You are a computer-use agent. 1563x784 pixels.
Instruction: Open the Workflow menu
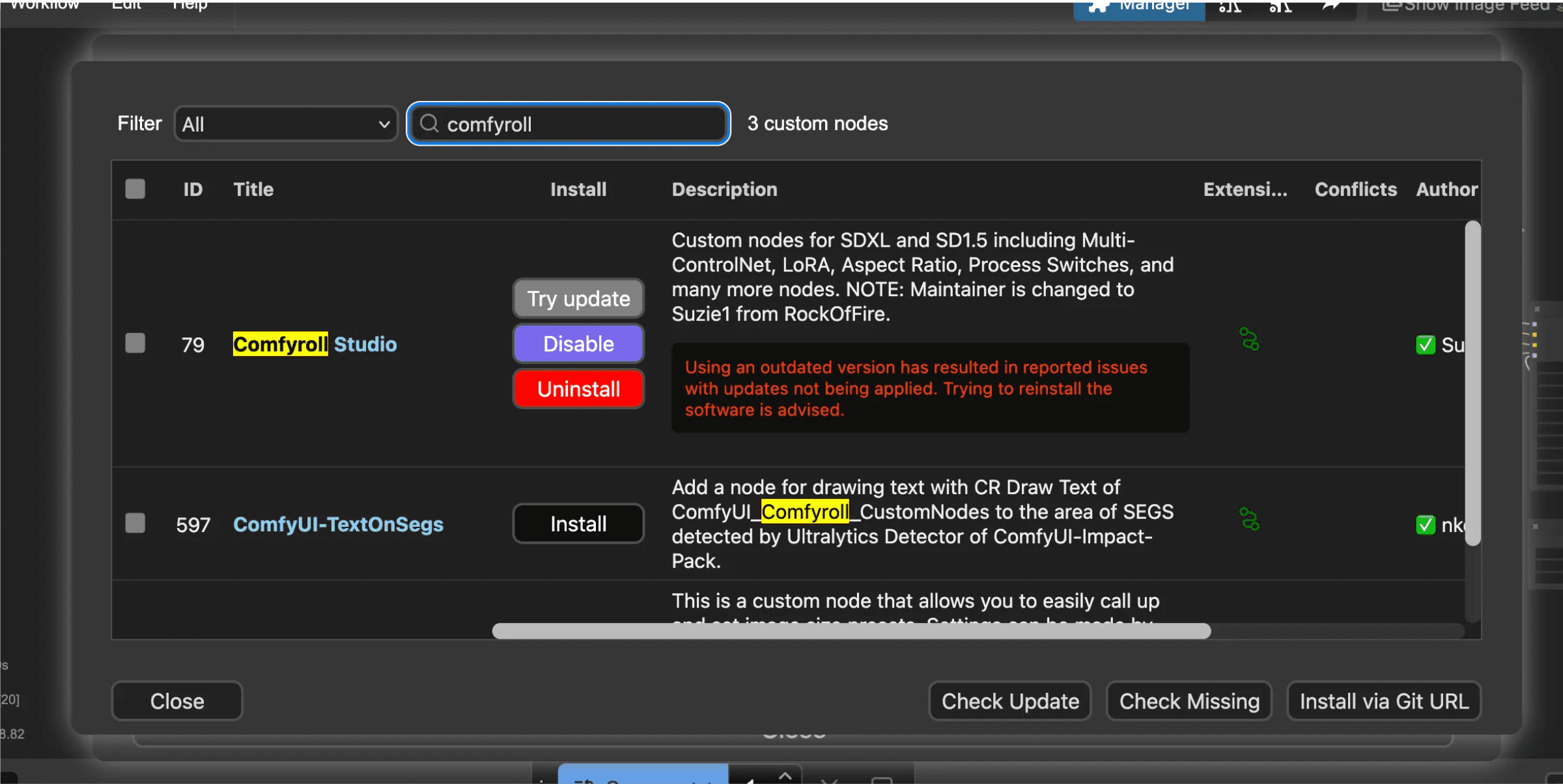click(x=45, y=5)
